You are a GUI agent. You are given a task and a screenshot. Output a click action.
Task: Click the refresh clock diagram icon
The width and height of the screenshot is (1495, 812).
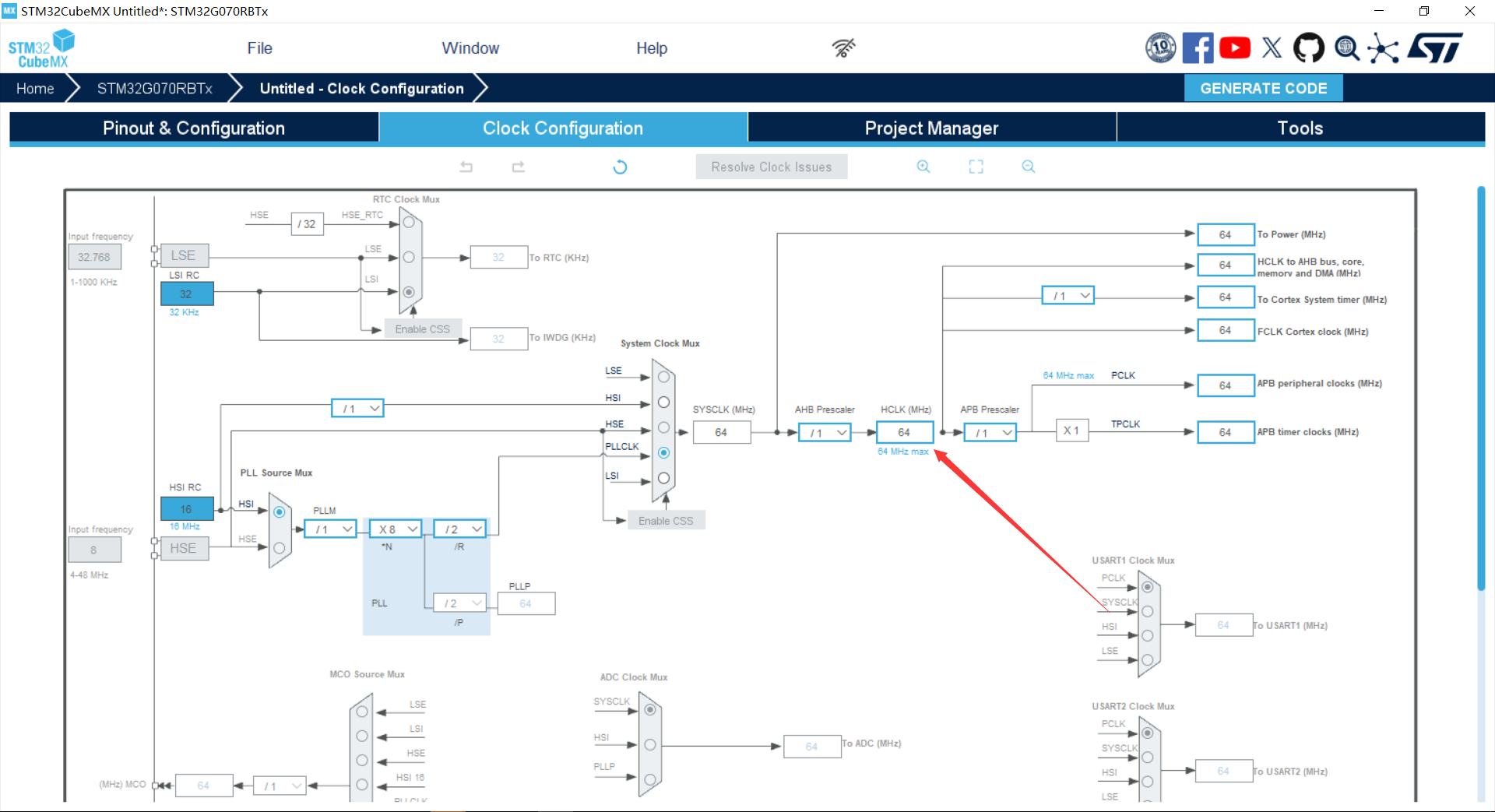tap(620, 167)
